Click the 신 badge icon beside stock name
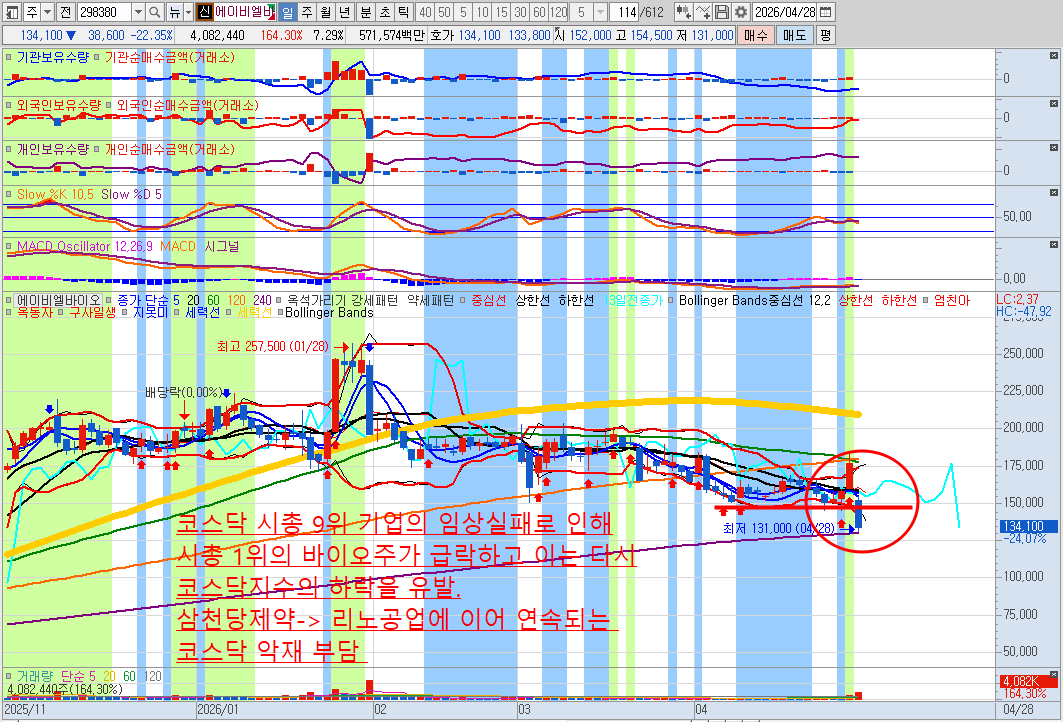The image size is (1063, 722). (x=204, y=12)
